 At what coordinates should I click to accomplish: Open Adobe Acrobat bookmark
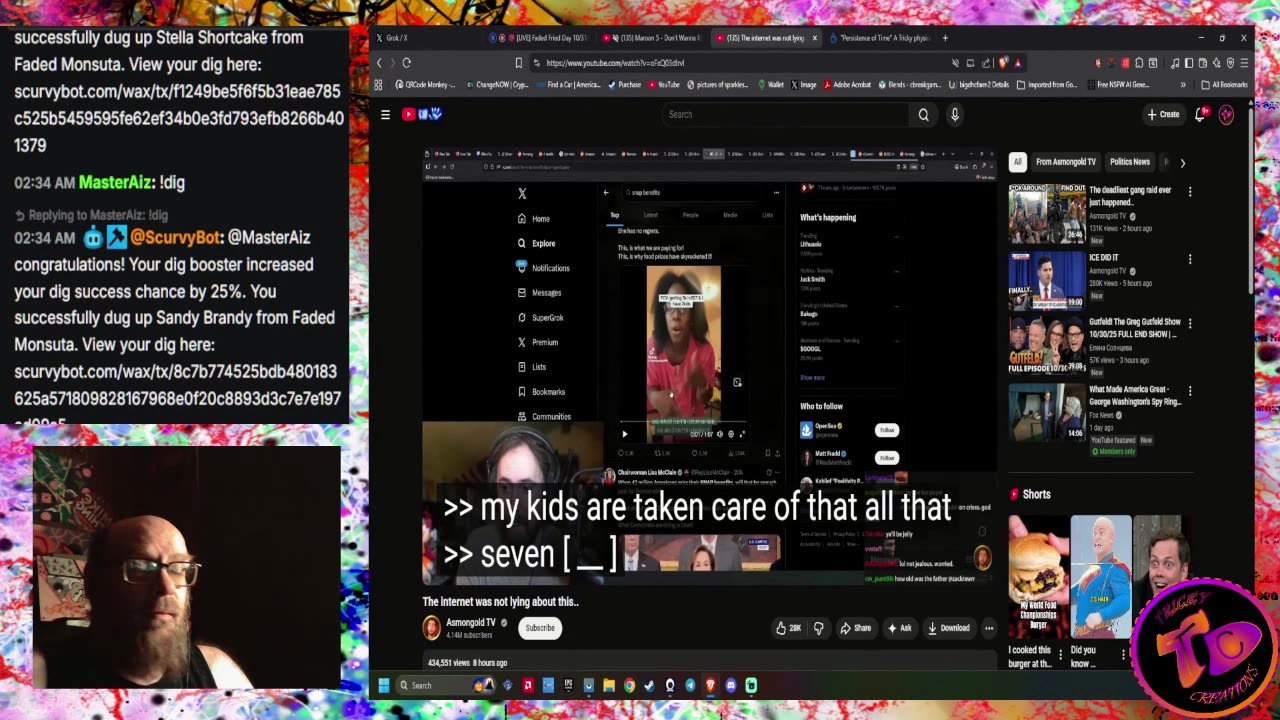[847, 85]
